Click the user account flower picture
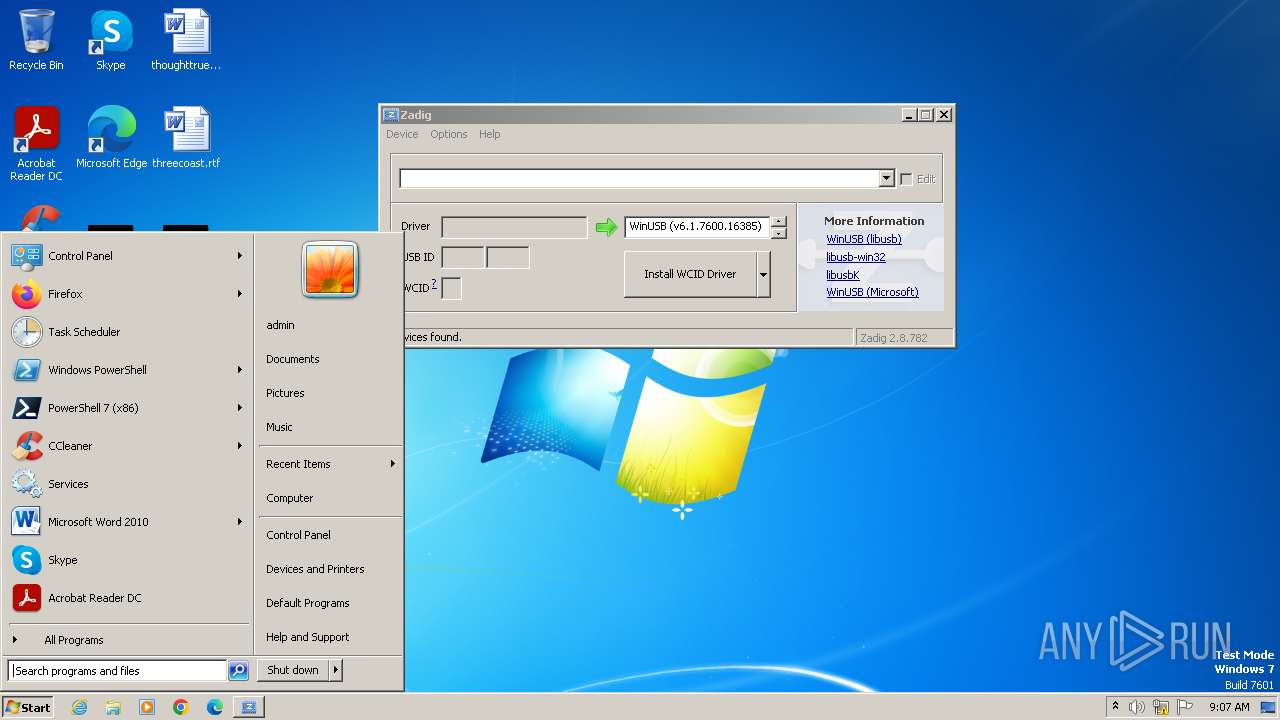This screenshot has height=720, width=1280. click(x=330, y=269)
